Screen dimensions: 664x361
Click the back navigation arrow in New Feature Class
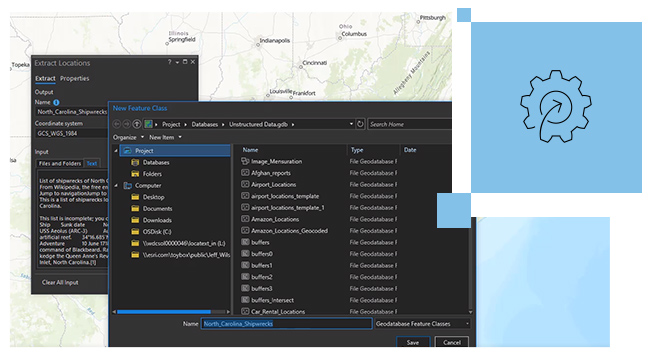click(x=116, y=124)
